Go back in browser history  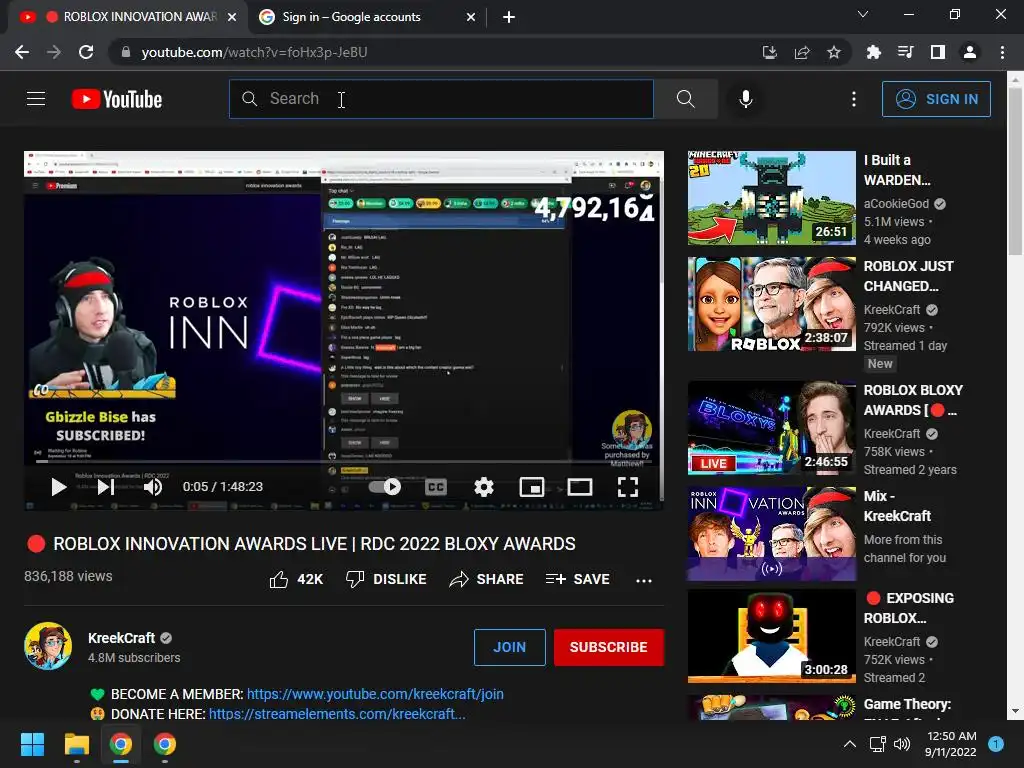[22, 52]
